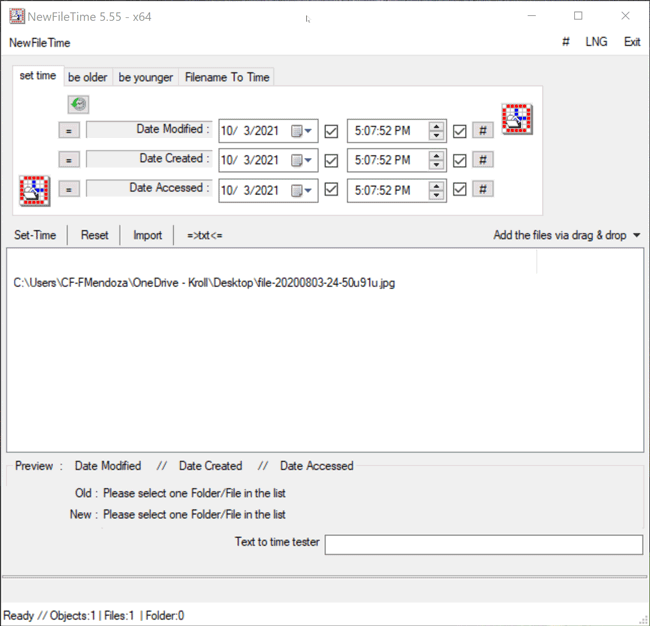
Task: Close the NewFileTime window
Action: (626, 16)
